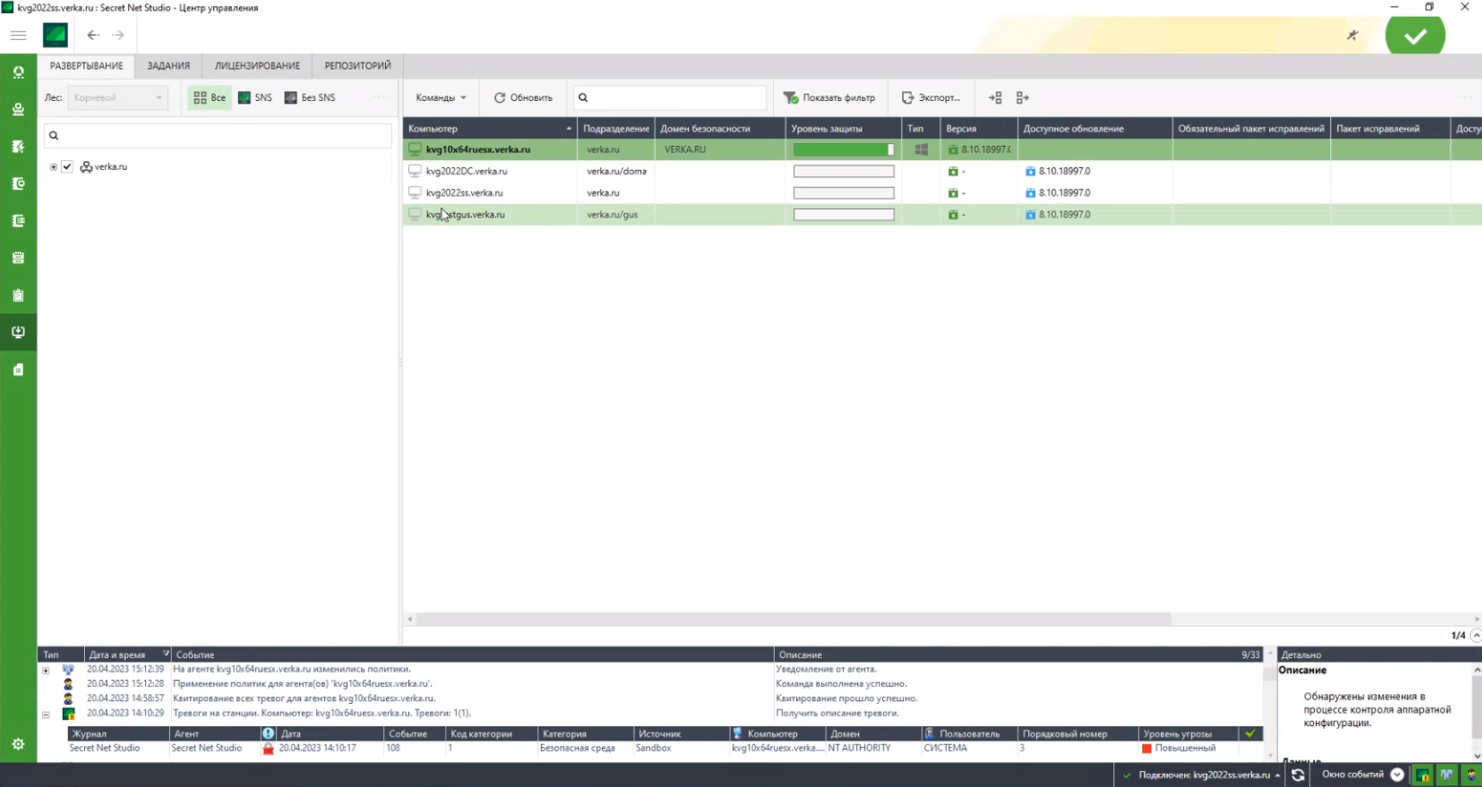Click the Windows type icon for kvg10x64ruesx
Viewport: 1482px width, 787px height.
tap(921, 150)
